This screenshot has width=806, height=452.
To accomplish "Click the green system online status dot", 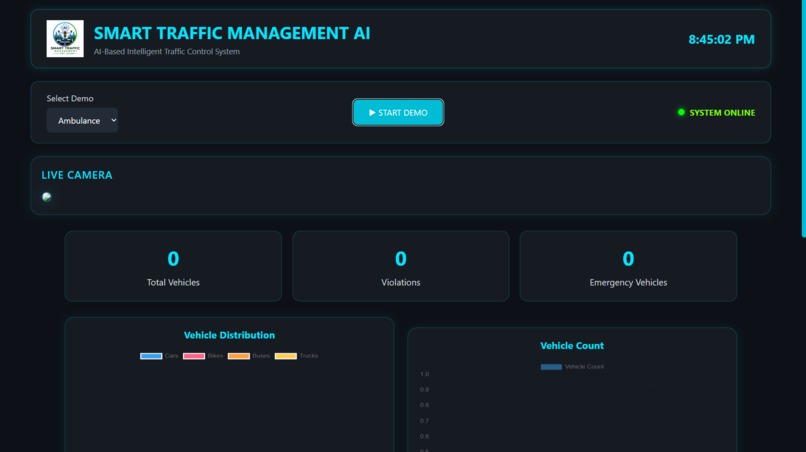I will 681,112.
